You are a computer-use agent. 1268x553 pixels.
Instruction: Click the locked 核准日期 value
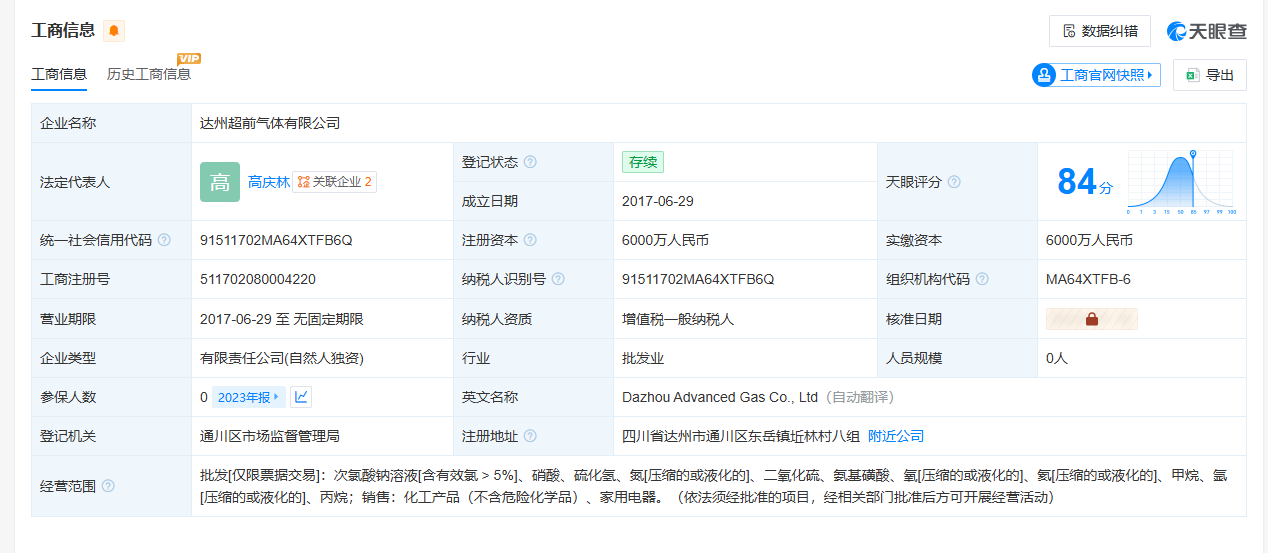click(x=1091, y=319)
